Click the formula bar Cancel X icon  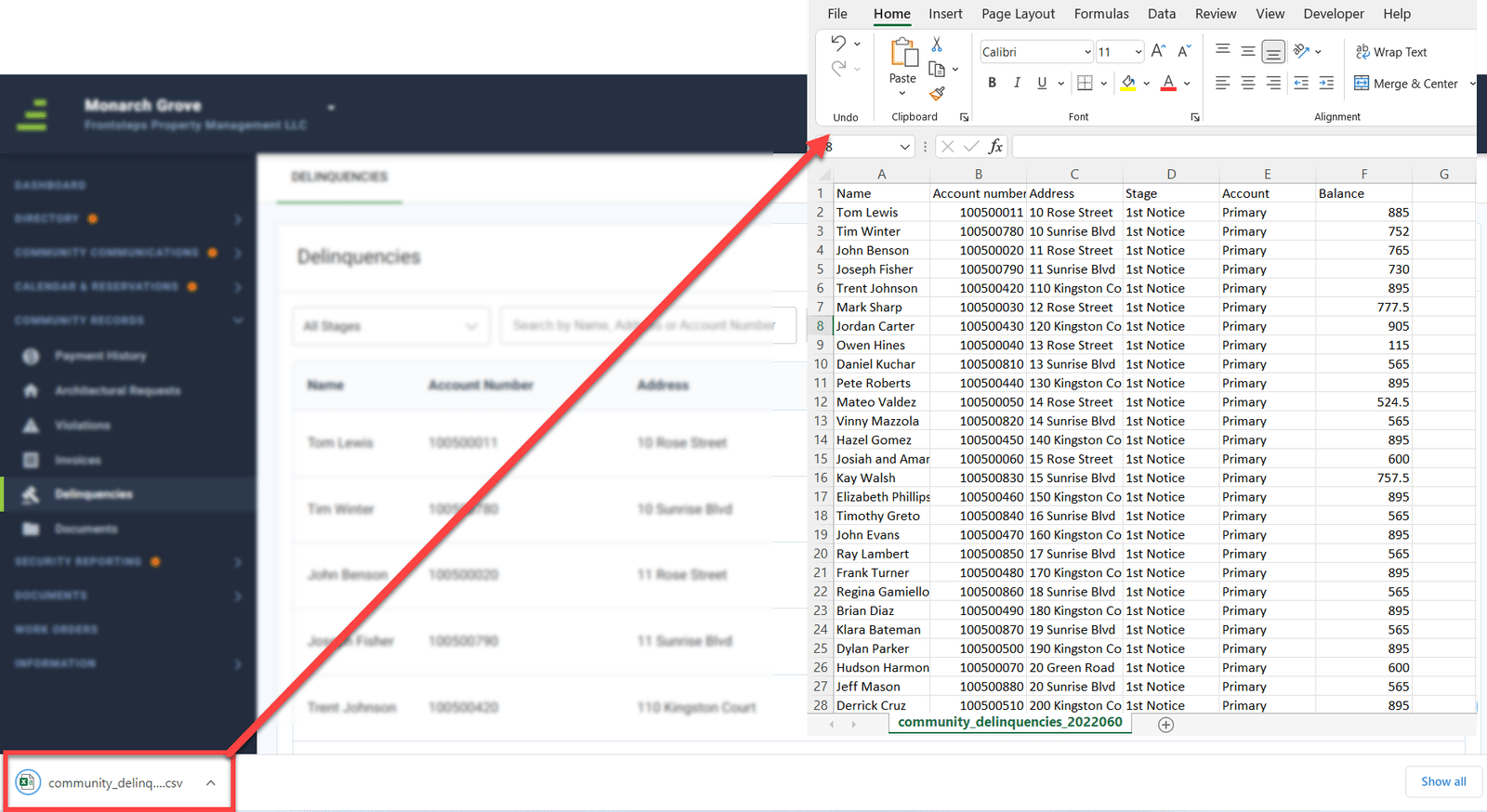click(947, 146)
